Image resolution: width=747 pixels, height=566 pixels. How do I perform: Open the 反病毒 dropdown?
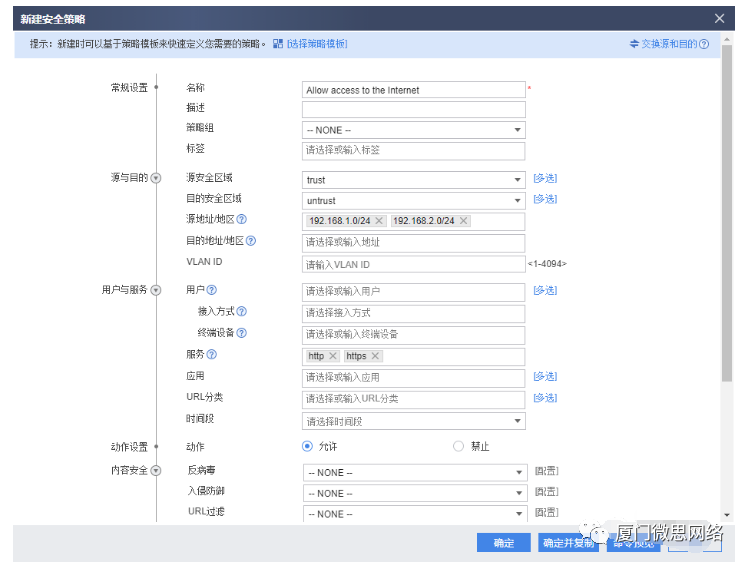pos(415,473)
